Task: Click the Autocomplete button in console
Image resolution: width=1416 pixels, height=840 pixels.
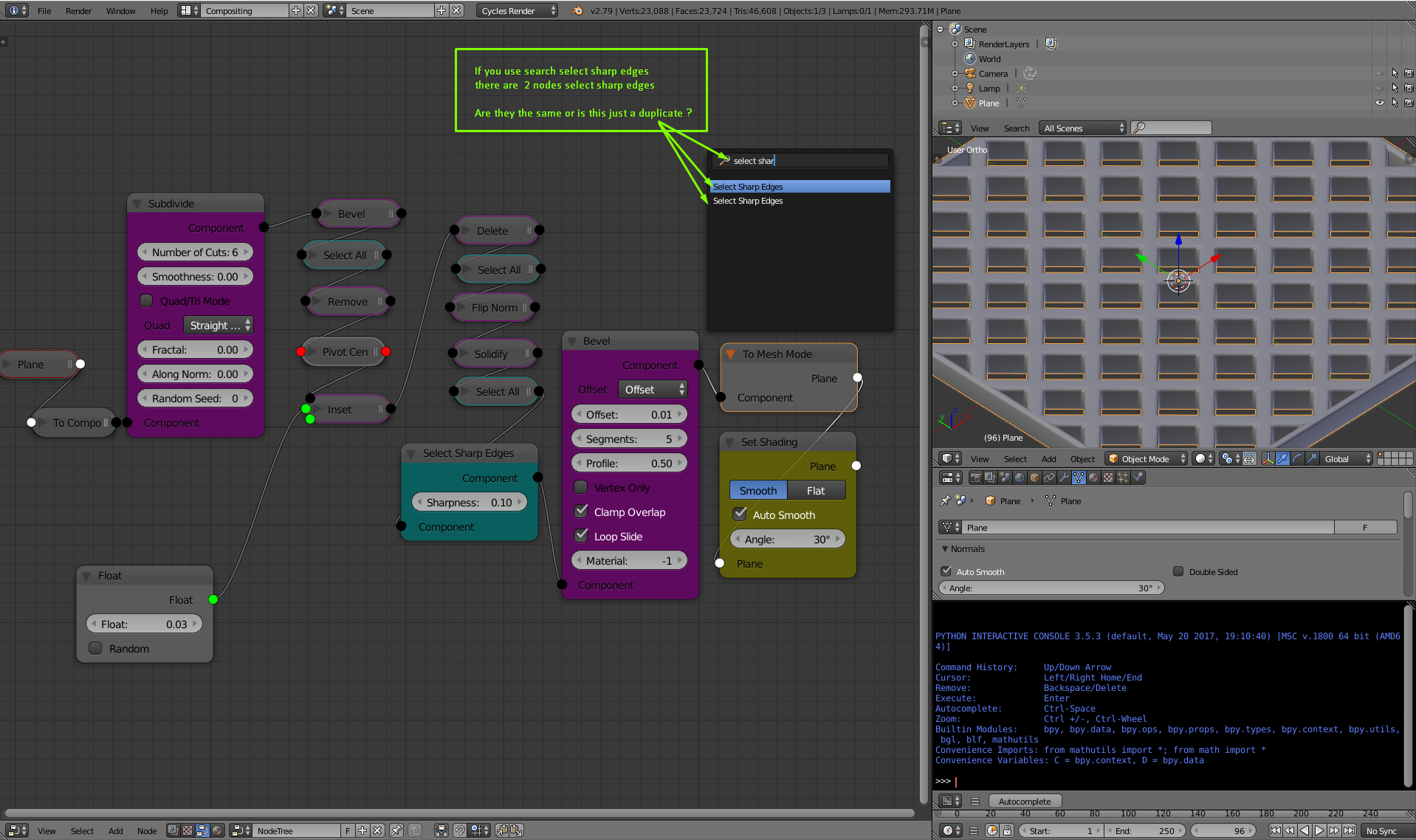Action: (1025, 801)
